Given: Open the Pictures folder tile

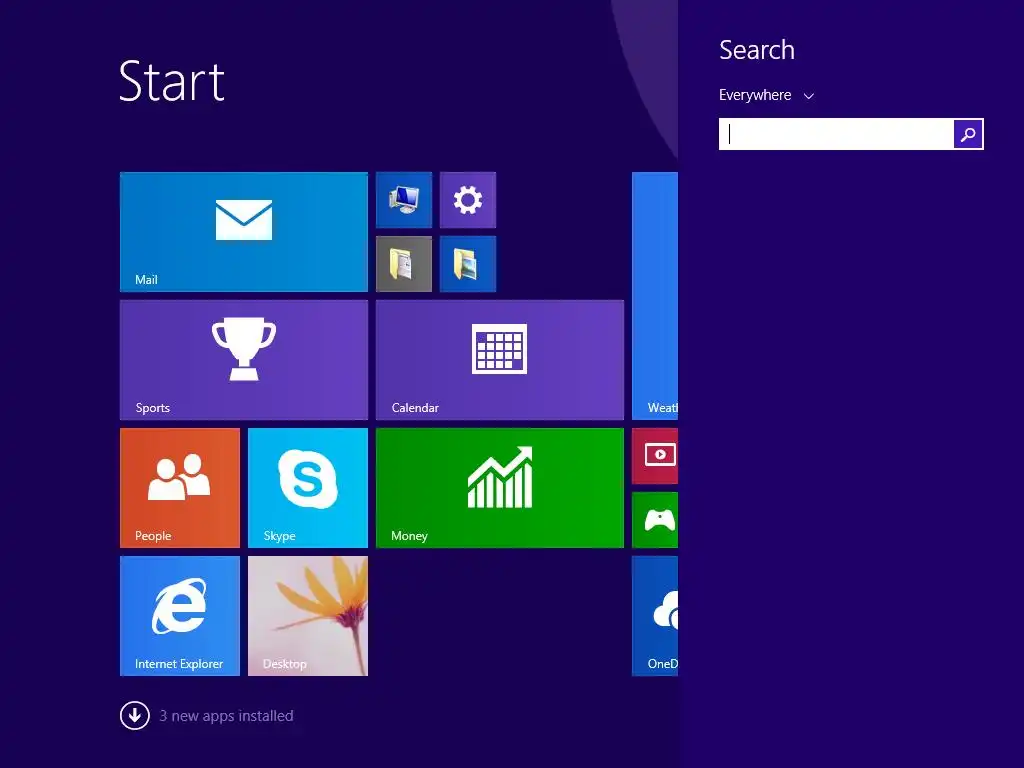Looking at the screenshot, I should pyautogui.click(x=468, y=264).
